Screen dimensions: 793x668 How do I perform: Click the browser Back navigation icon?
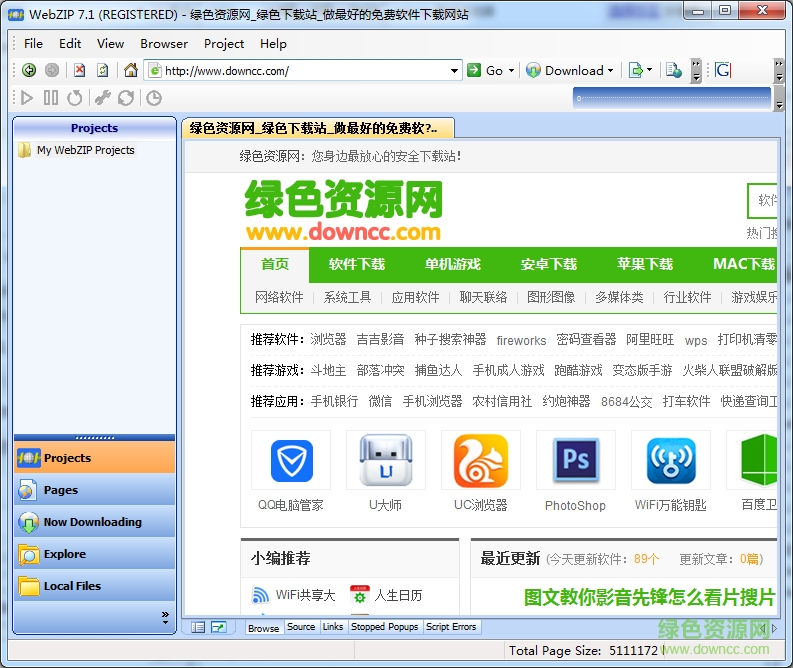(x=29, y=71)
